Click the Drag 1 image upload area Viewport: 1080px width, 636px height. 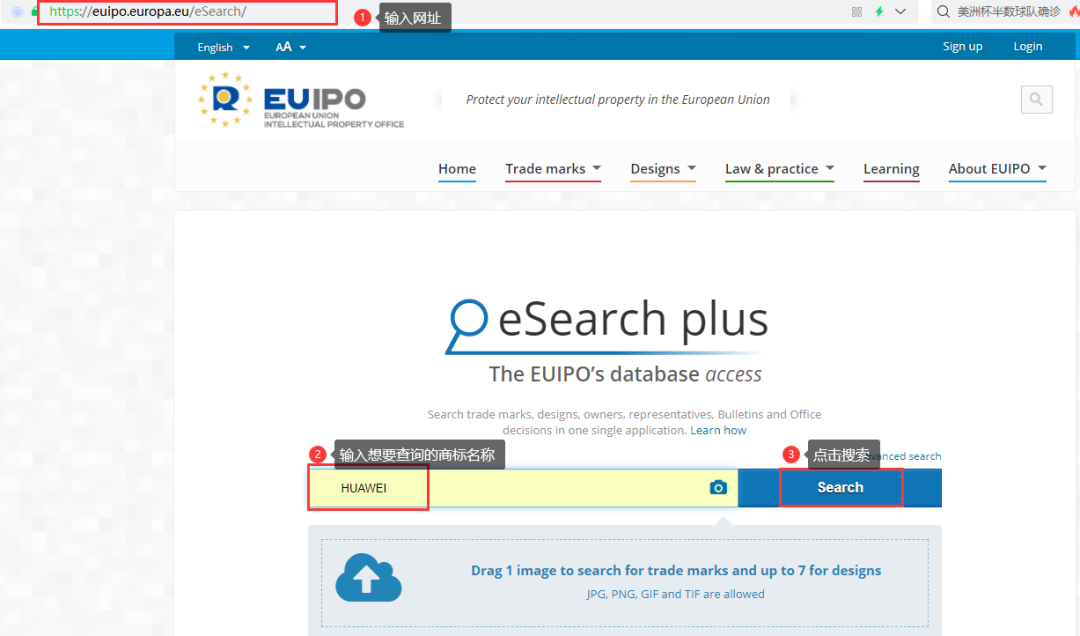coord(625,582)
